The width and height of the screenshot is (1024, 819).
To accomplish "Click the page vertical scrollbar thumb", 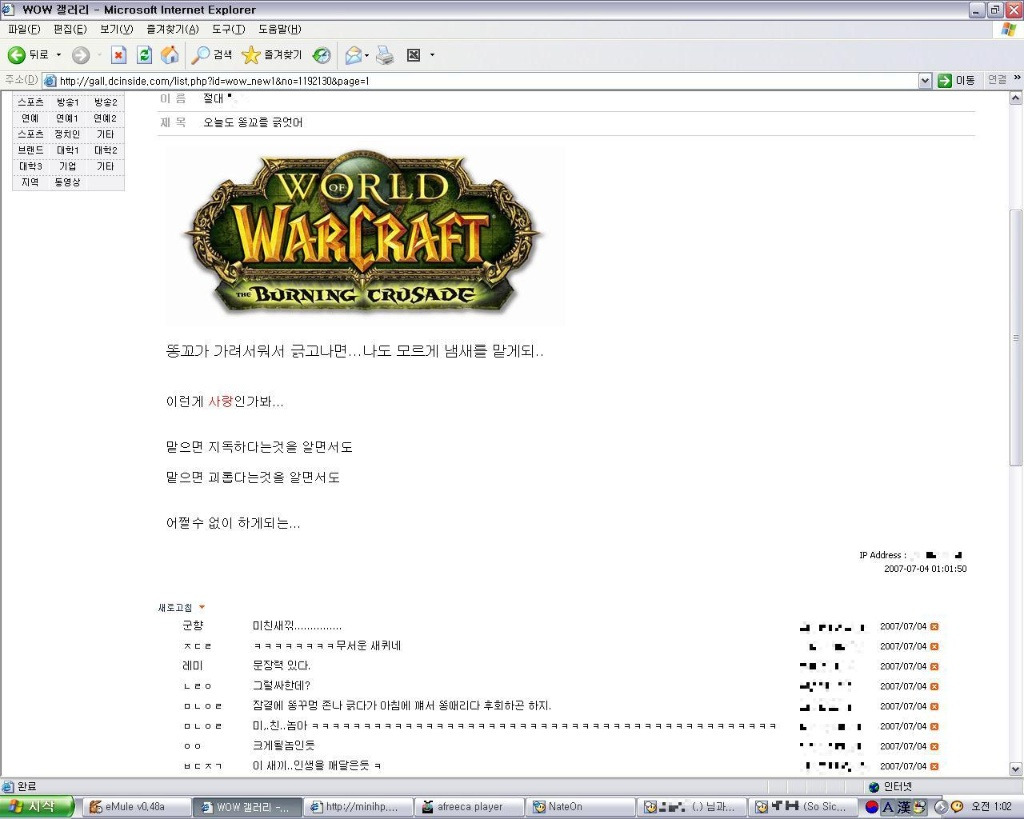I will click(1016, 337).
